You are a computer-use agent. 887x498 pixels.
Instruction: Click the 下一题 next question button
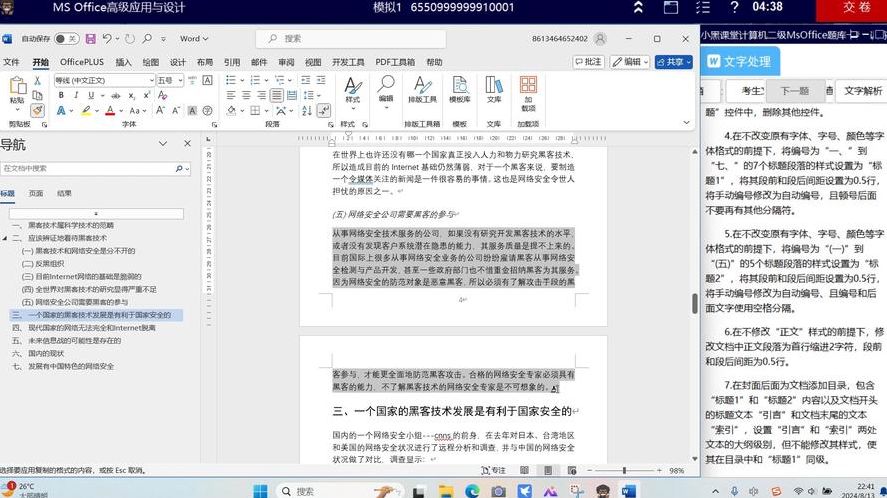point(795,91)
